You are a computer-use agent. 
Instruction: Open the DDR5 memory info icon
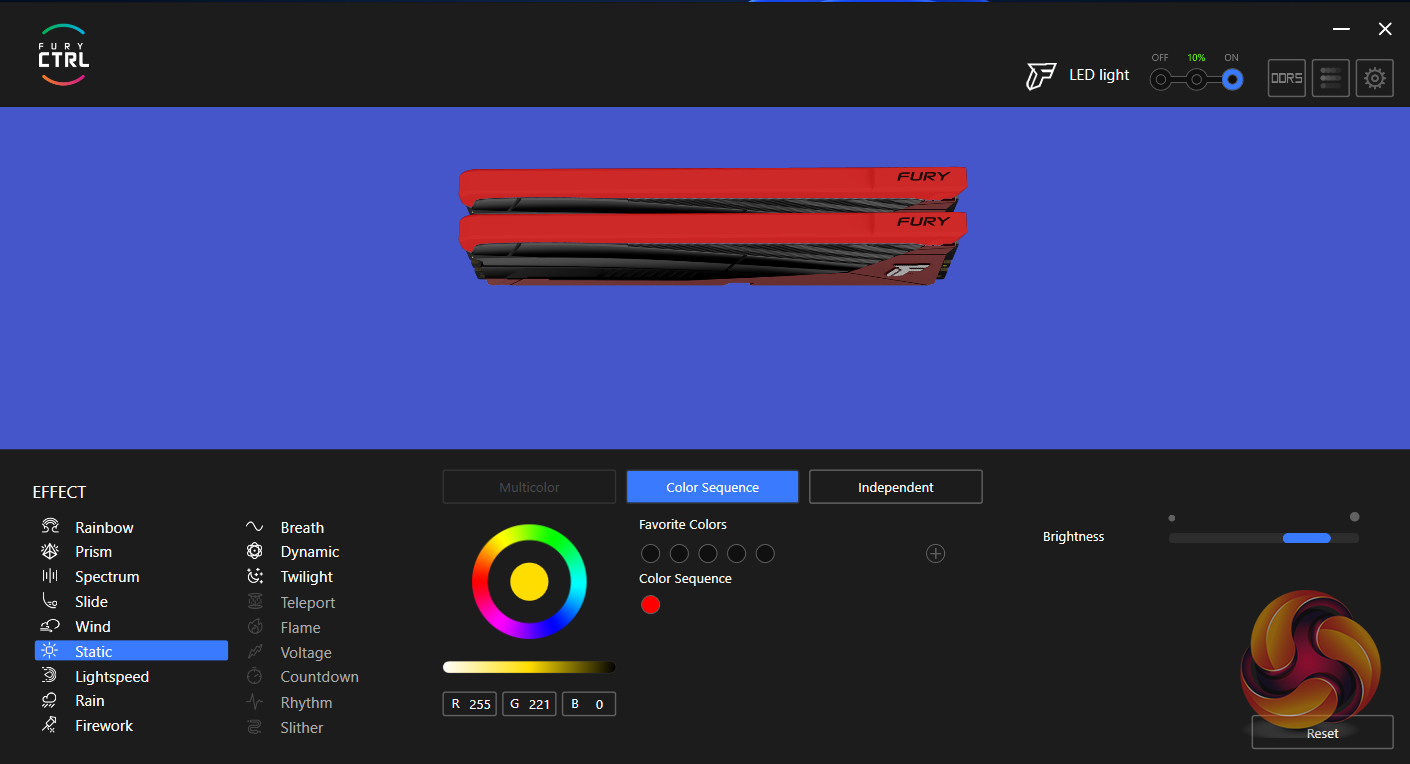click(1286, 78)
